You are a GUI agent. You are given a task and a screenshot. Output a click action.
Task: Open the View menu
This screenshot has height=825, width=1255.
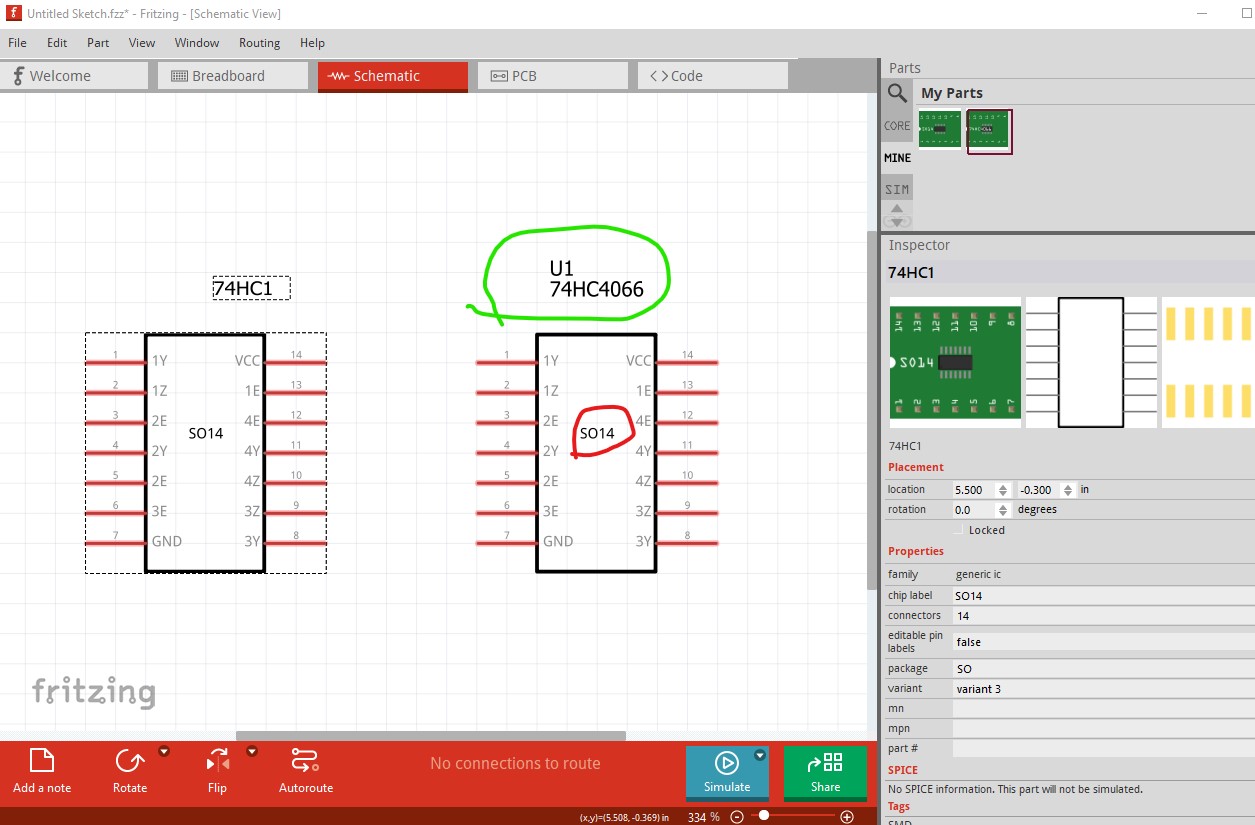click(142, 43)
